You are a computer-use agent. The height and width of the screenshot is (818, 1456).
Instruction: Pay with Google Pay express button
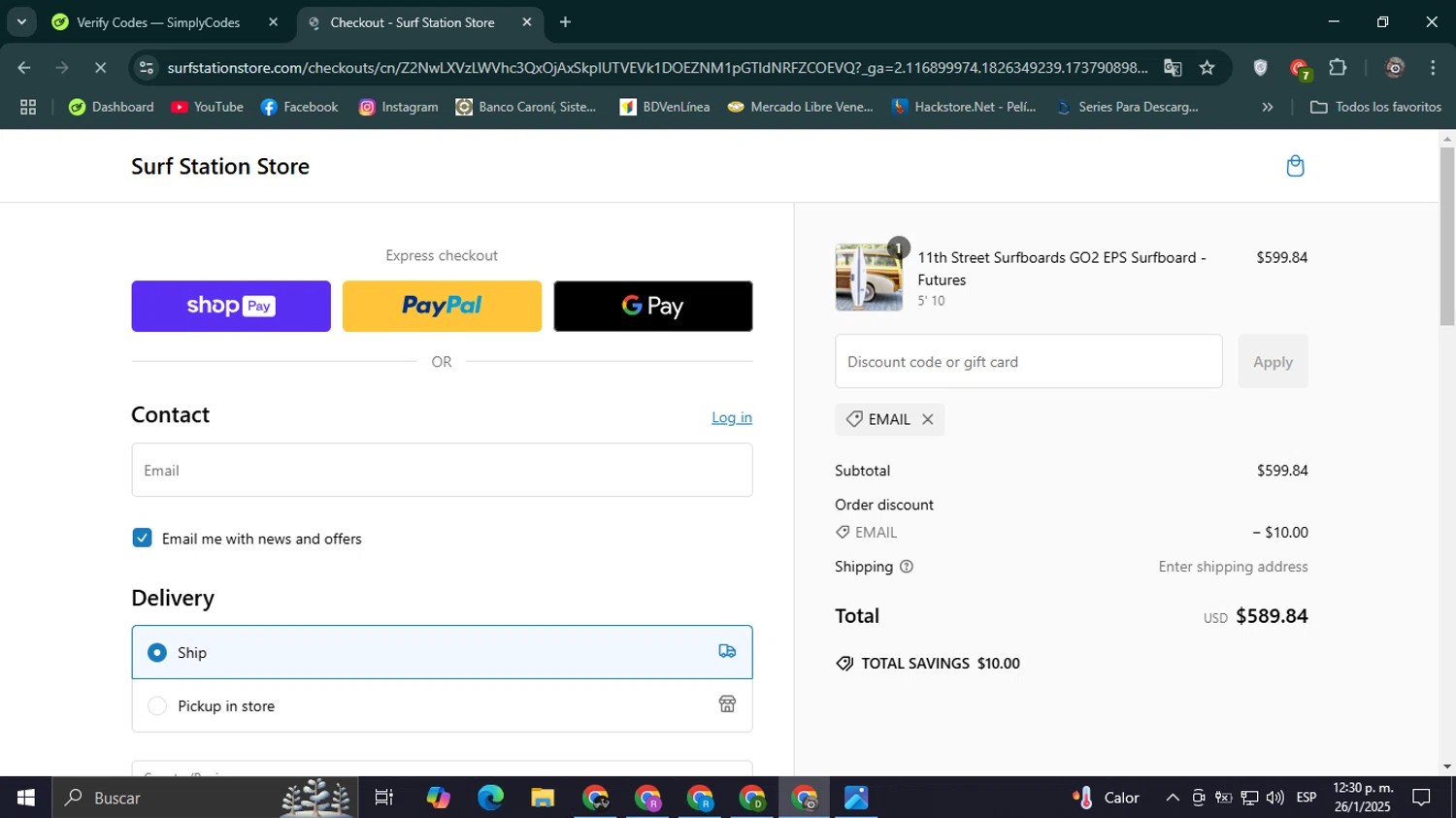(653, 306)
